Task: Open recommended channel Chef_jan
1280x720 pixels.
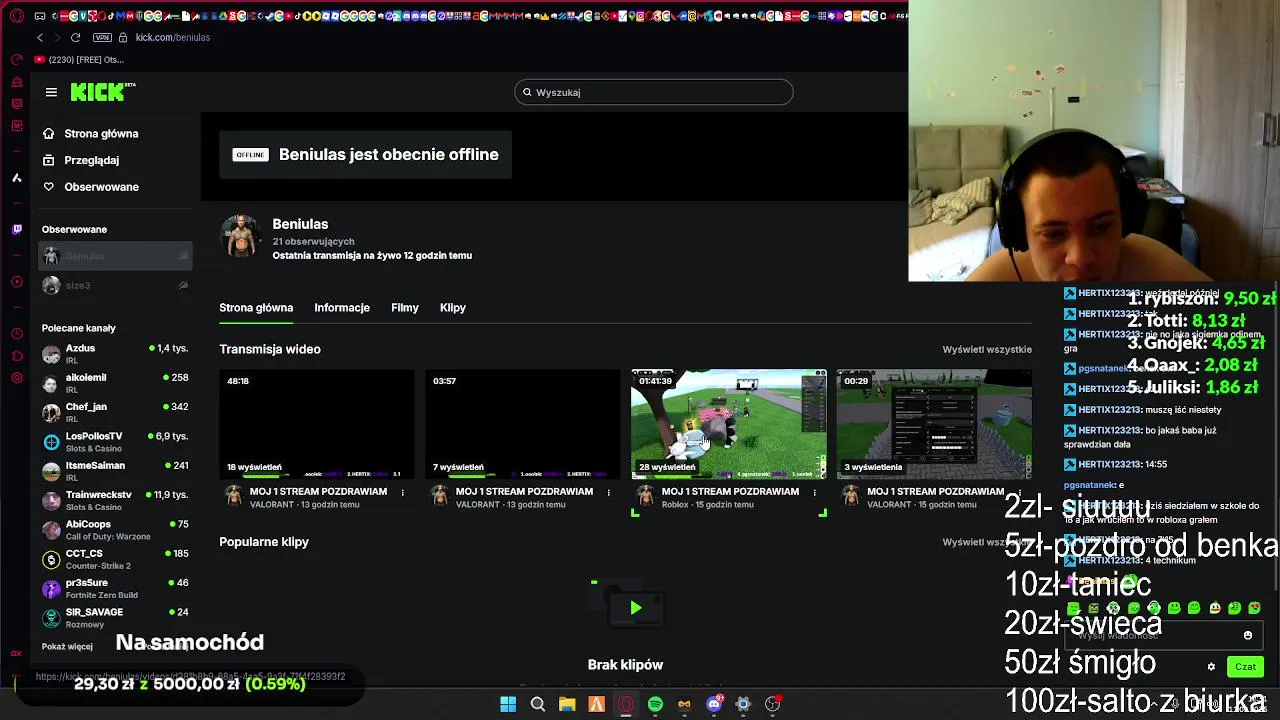Action: tap(115, 412)
